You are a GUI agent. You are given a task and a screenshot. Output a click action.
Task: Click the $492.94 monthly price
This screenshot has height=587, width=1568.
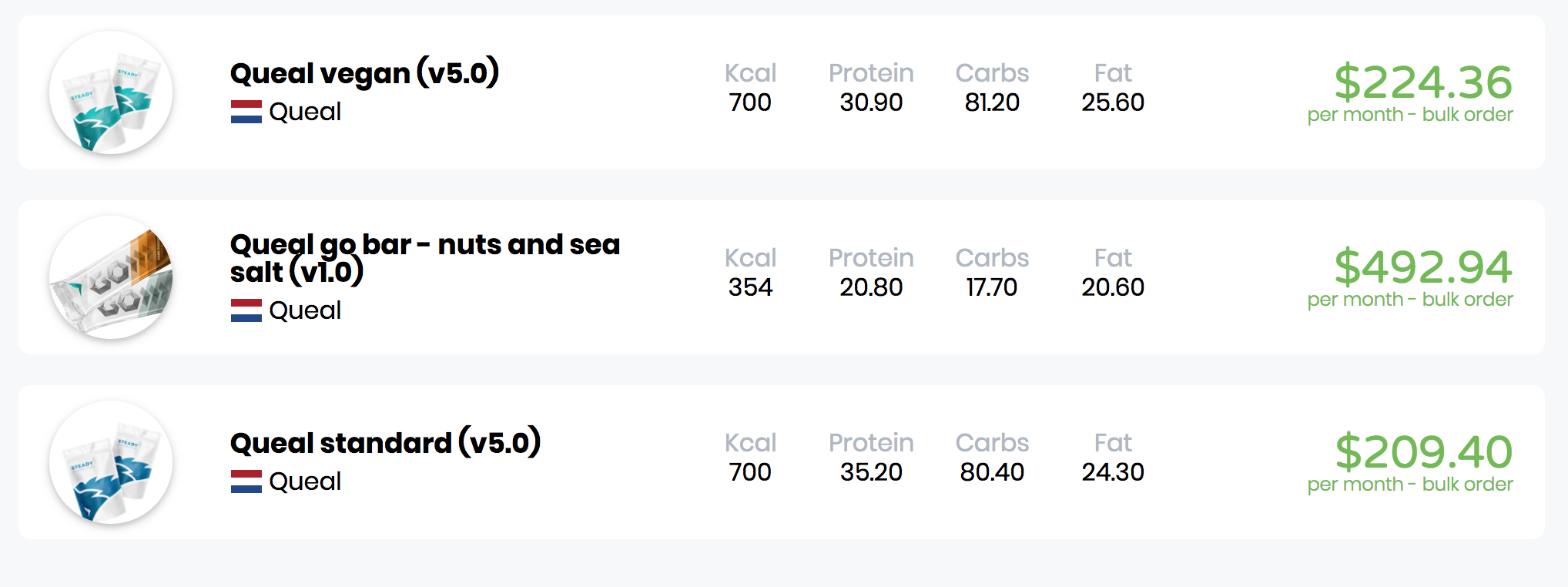coord(1423,267)
